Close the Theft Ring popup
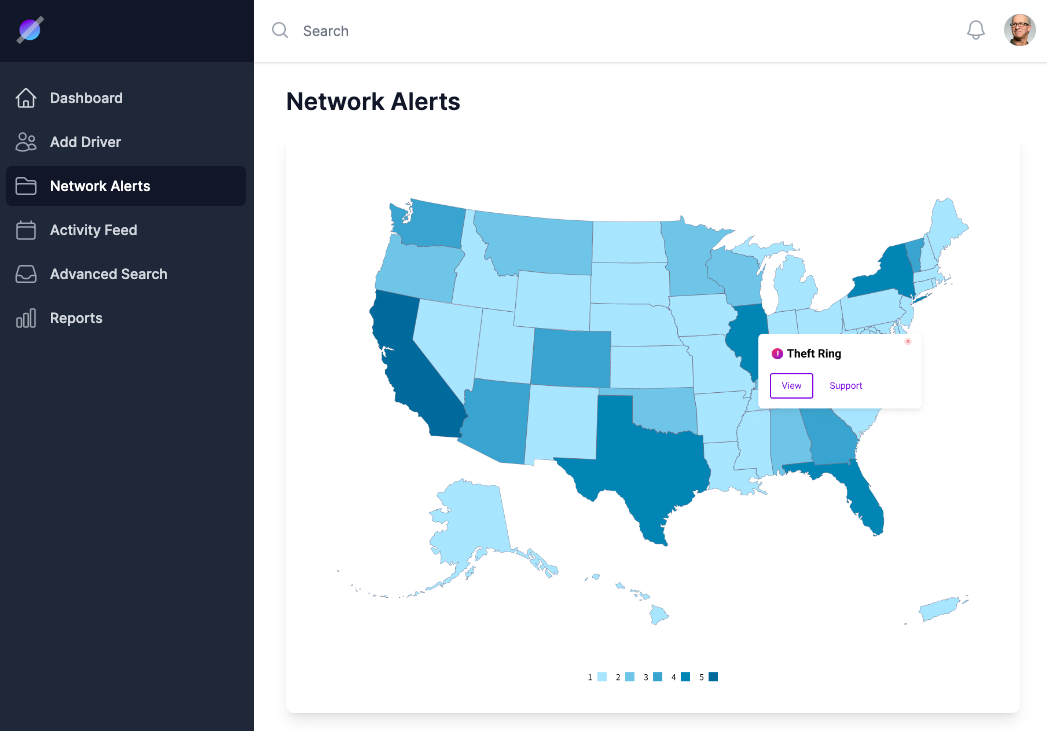This screenshot has width=1047, height=731. (x=908, y=342)
